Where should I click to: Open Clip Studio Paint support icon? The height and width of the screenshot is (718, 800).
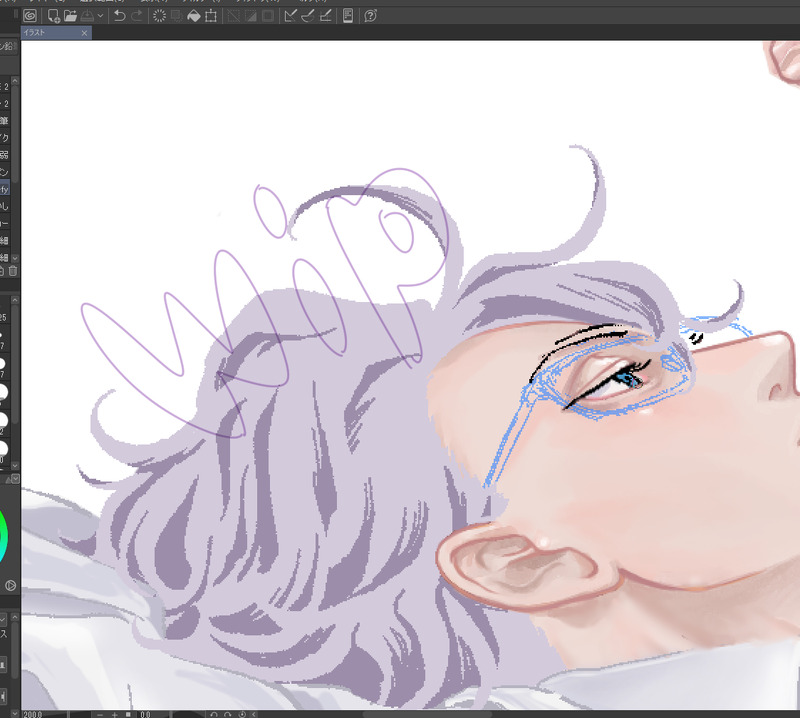pyautogui.click(x=370, y=16)
